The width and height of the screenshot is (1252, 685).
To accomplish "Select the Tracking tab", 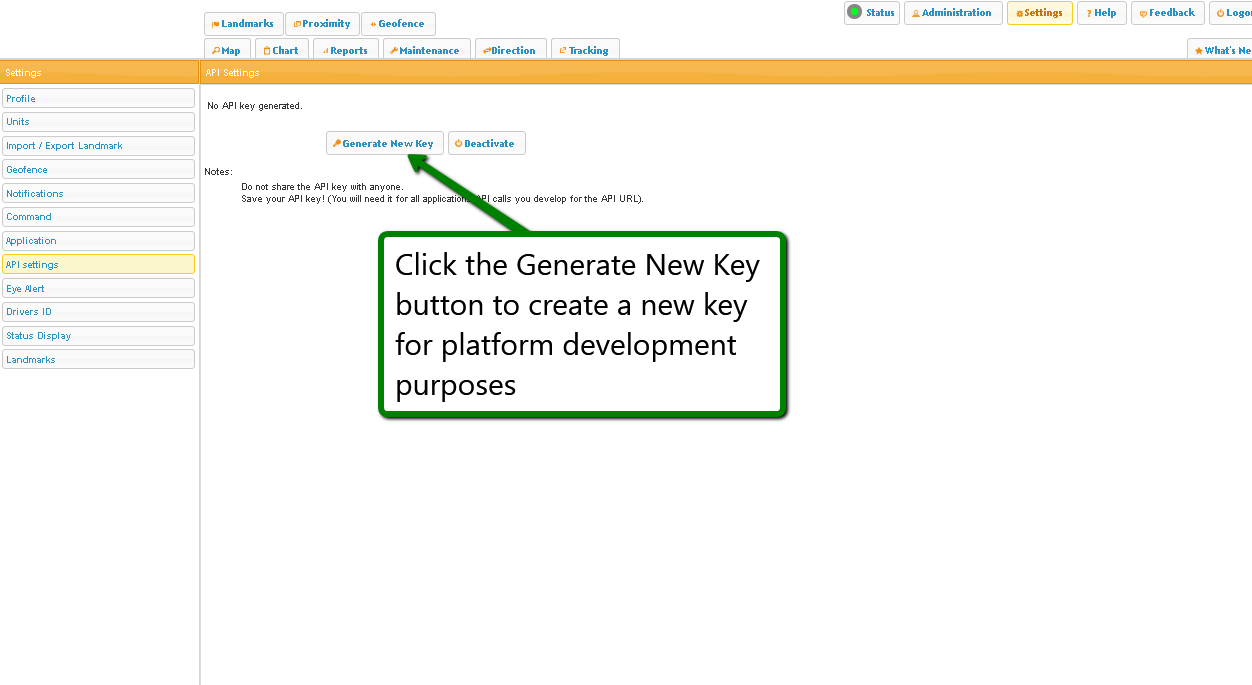I will click(x=584, y=50).
